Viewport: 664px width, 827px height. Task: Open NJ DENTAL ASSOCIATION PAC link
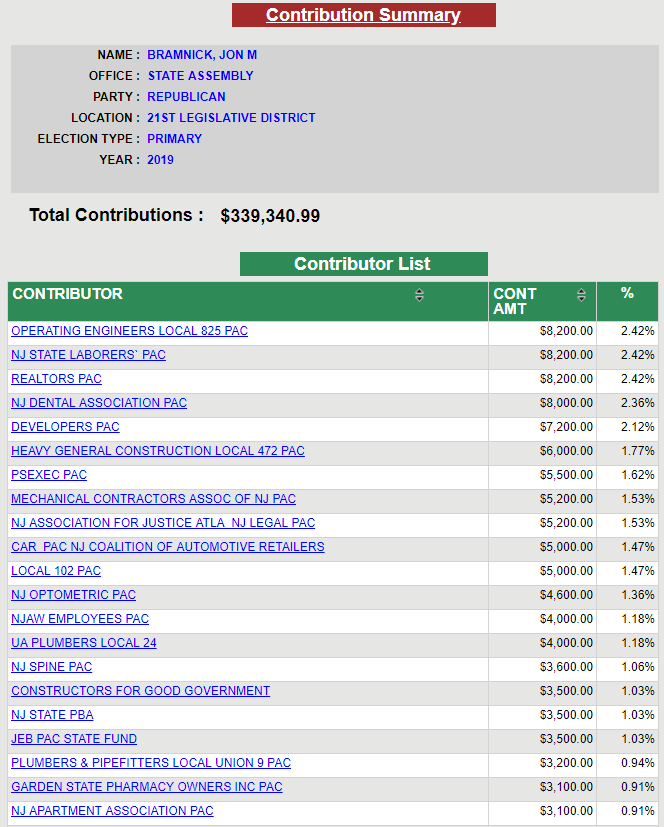(99, 403)
